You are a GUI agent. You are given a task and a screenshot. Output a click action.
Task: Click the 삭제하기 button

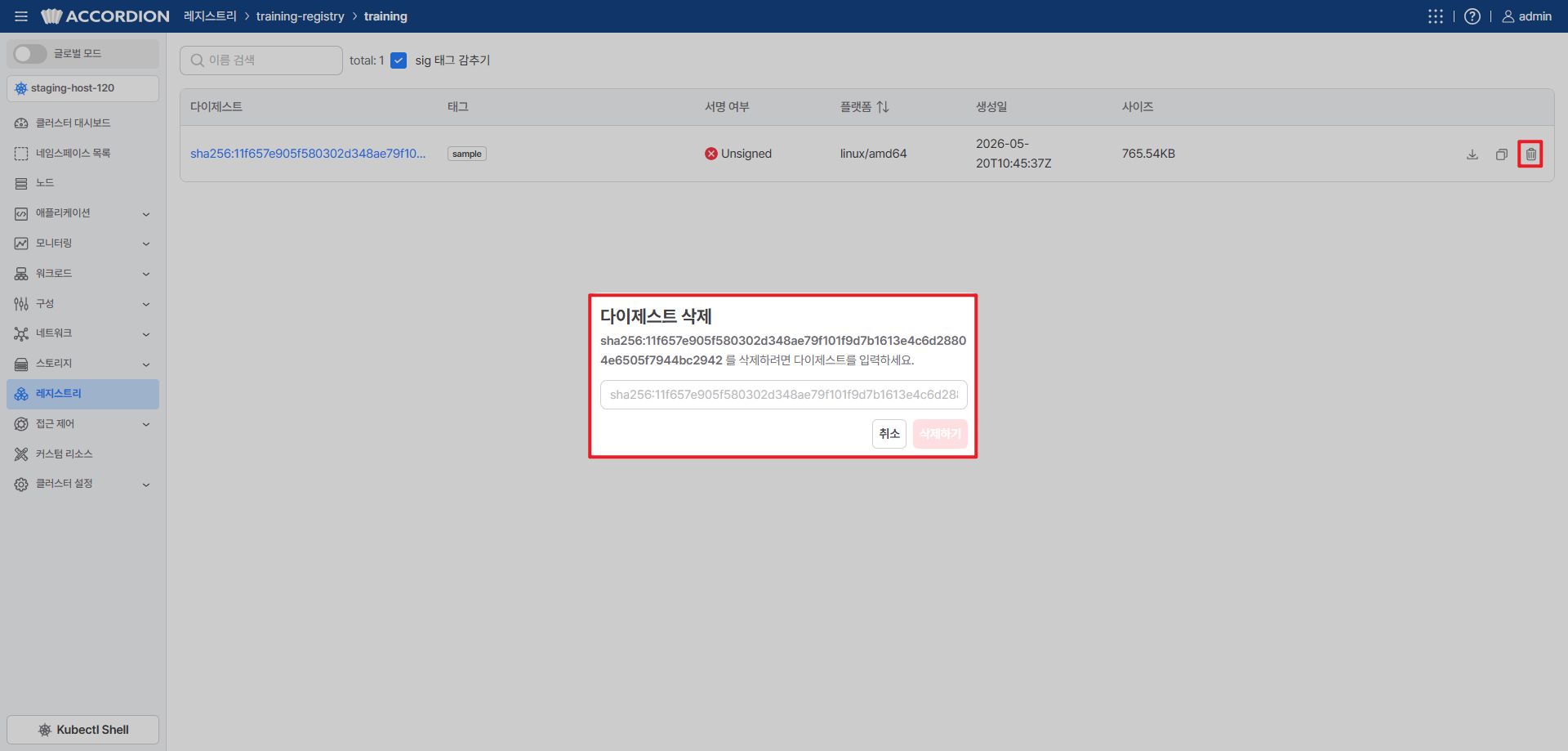point(940,434)
